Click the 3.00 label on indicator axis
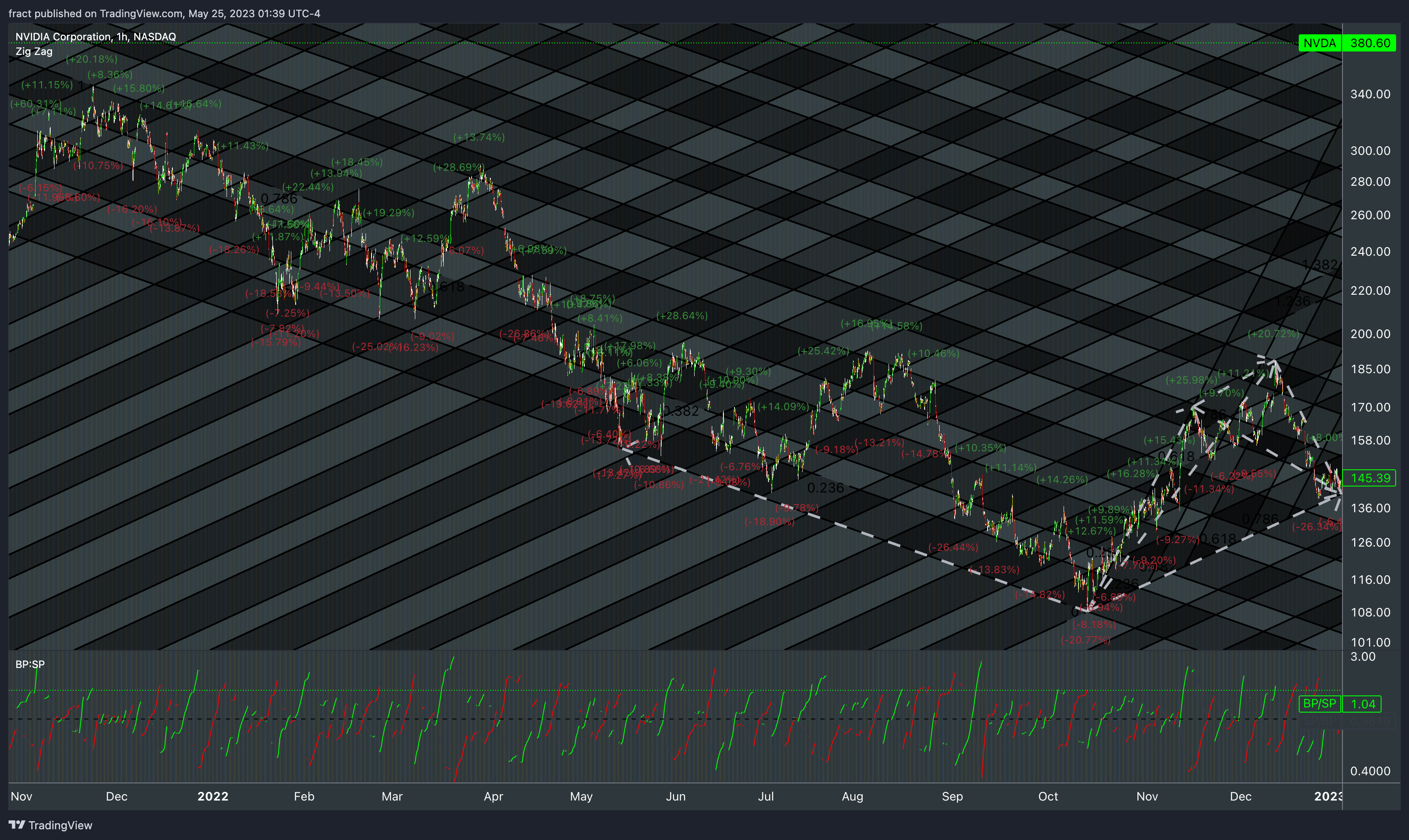This screenshot has width=1409, height=840. coord(1363,657)
